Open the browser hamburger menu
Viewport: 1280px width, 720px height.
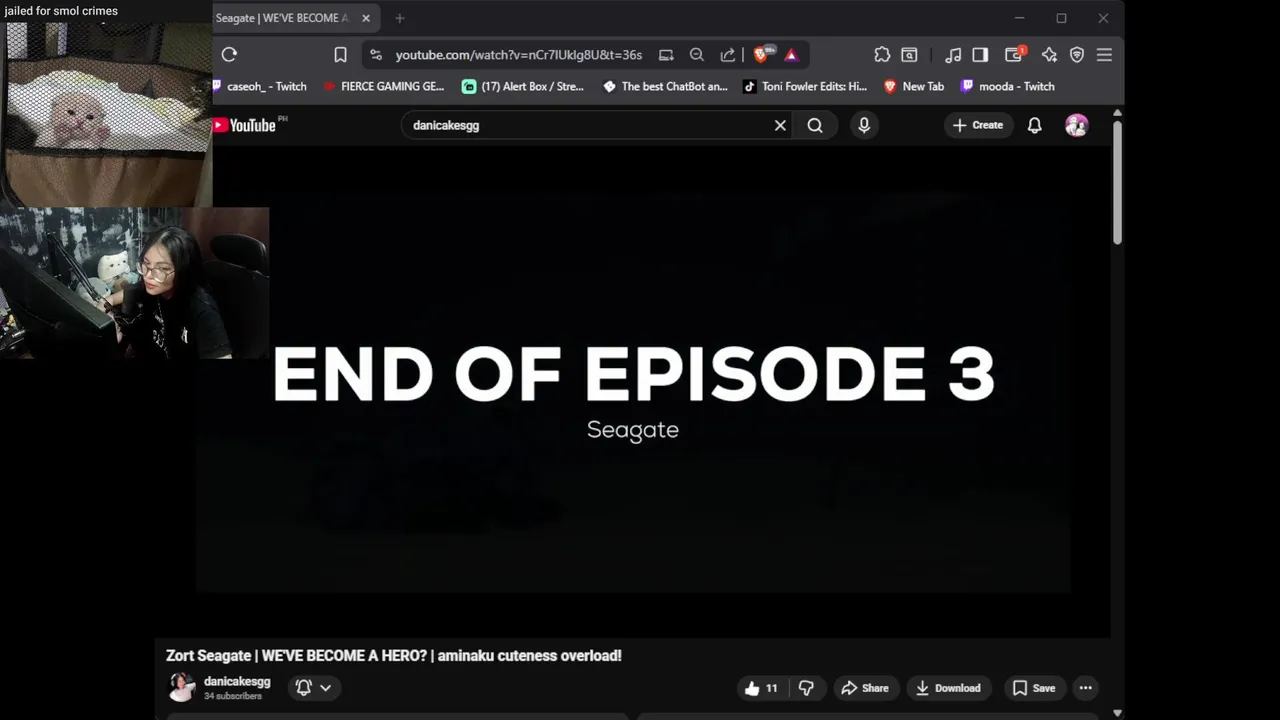click(x=1104, y=55)
